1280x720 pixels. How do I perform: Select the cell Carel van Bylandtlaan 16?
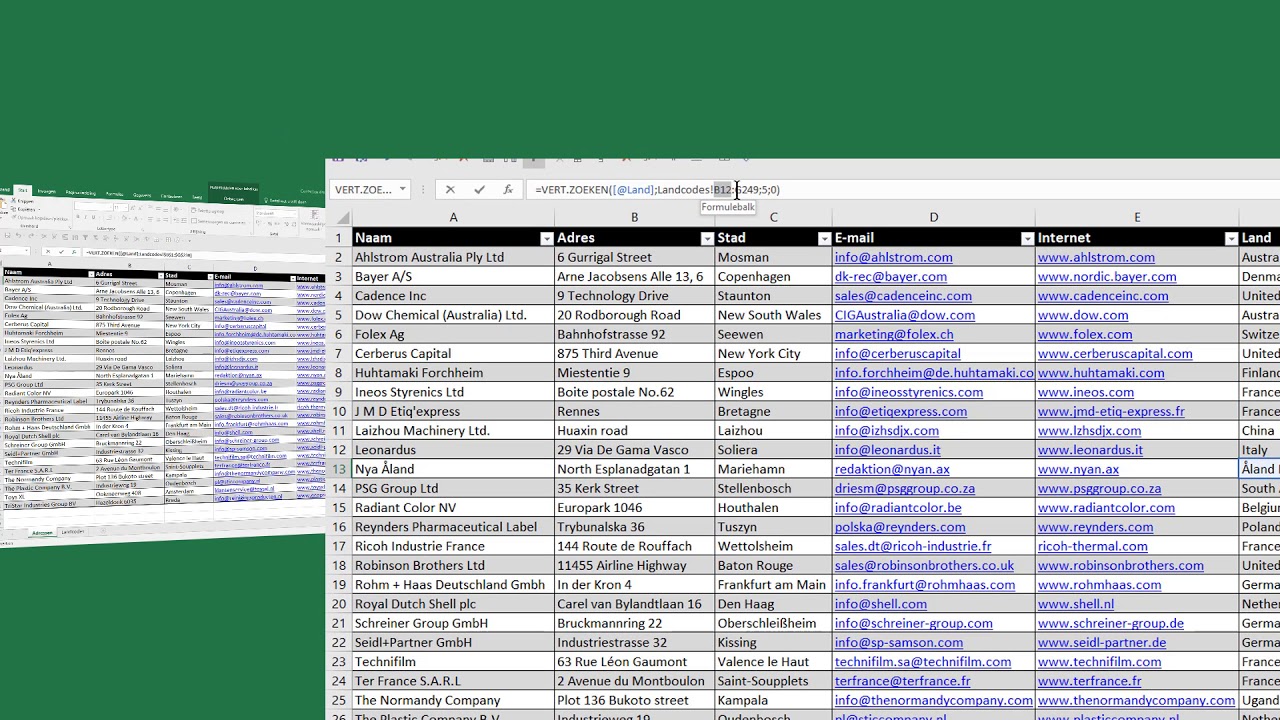634,604
